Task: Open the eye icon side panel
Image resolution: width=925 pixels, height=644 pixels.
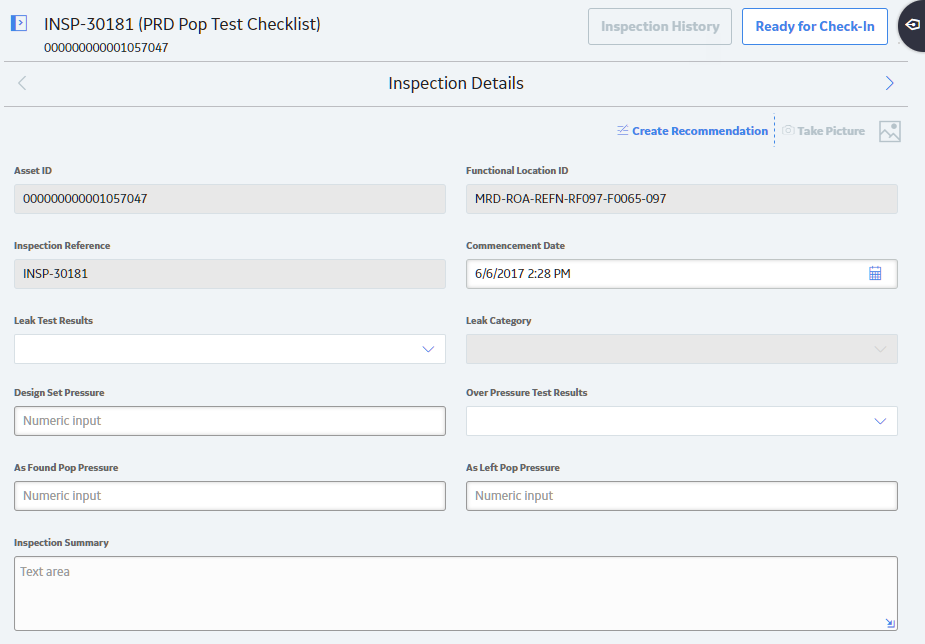Action: point(912,25)
